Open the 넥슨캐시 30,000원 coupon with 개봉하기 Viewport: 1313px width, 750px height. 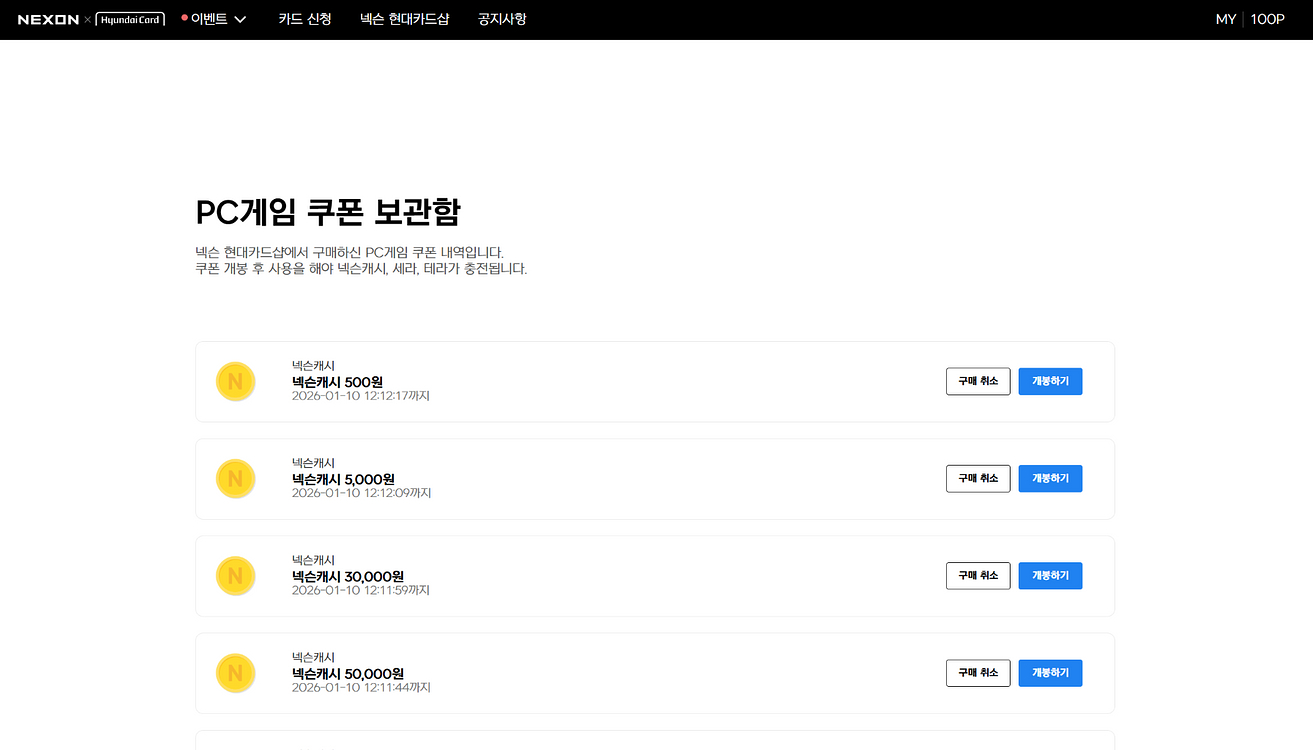pos(1050,576)
